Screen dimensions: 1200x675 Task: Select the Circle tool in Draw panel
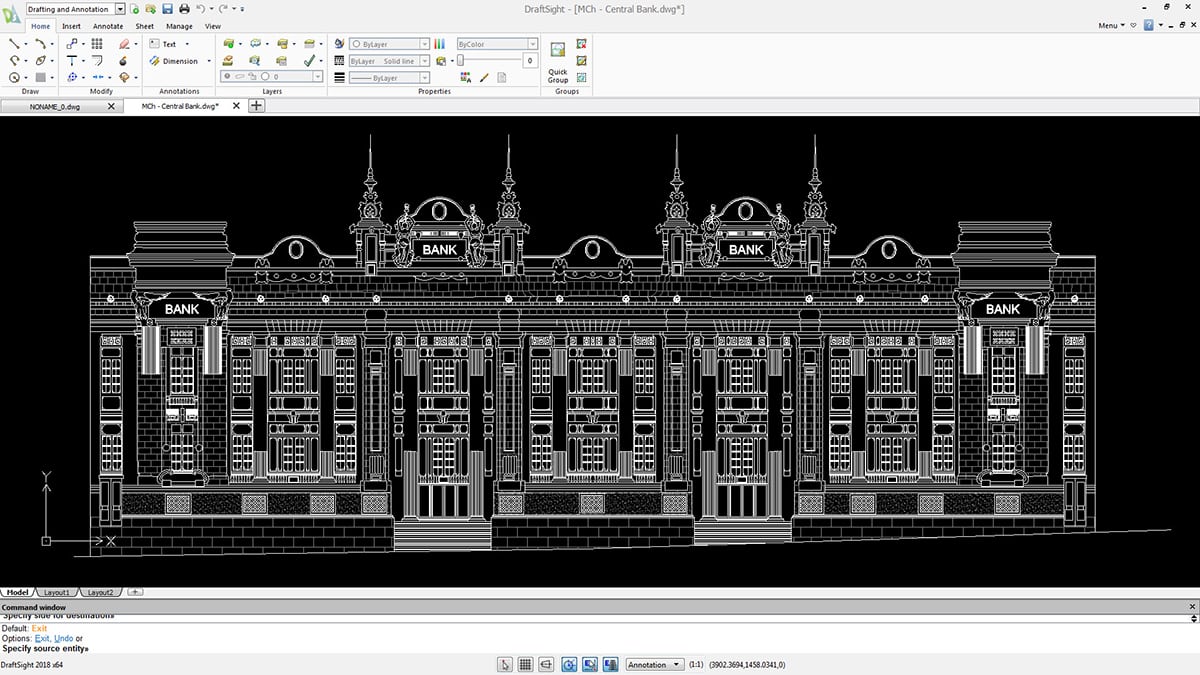(14, 77)
